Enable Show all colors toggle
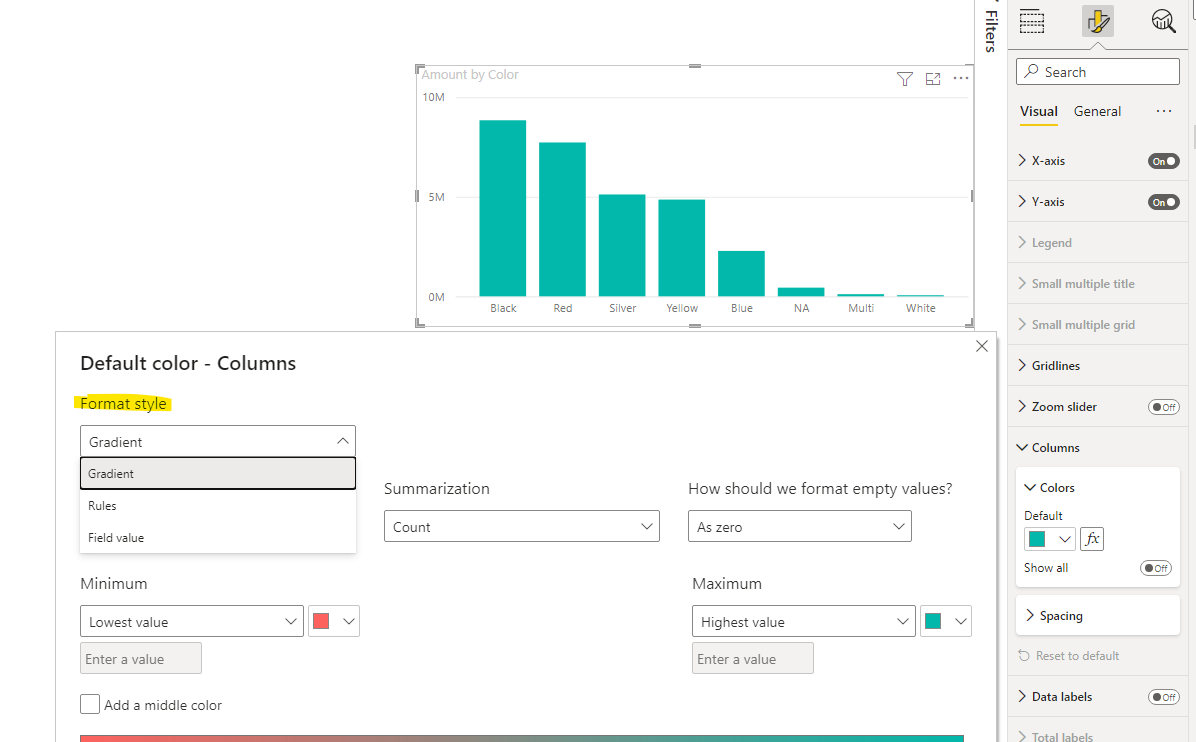Image resolution: width=1196 pixels, height=742 pixels. click(x=1156, y=568)
